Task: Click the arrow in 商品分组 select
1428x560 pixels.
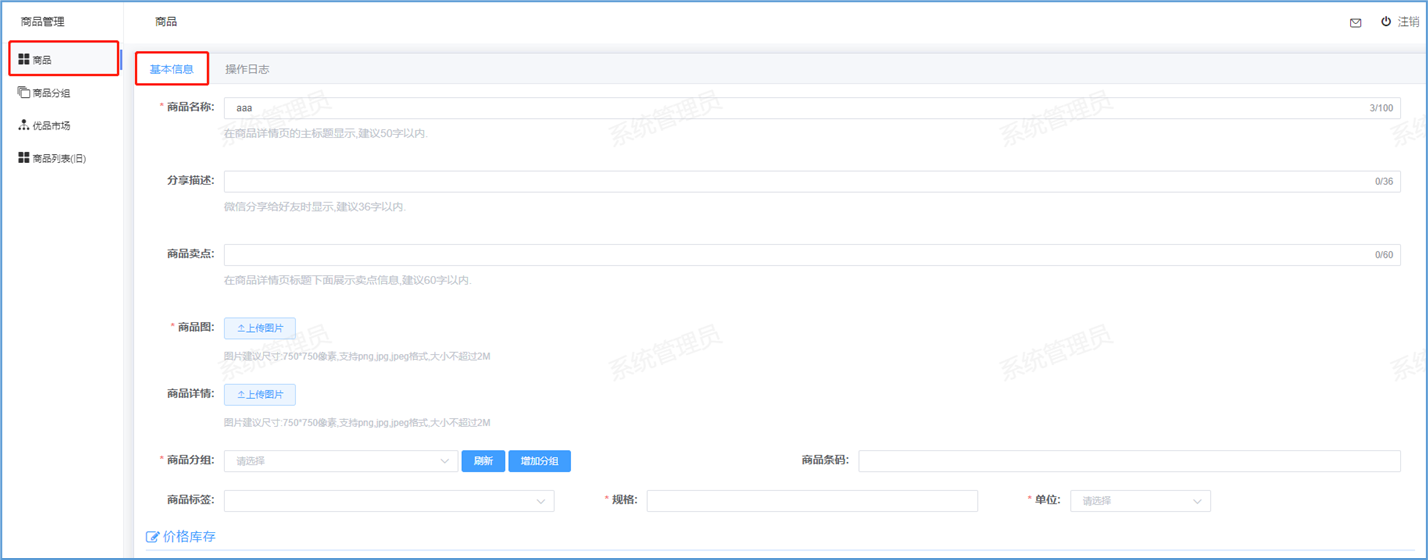Action: (445, 461)
